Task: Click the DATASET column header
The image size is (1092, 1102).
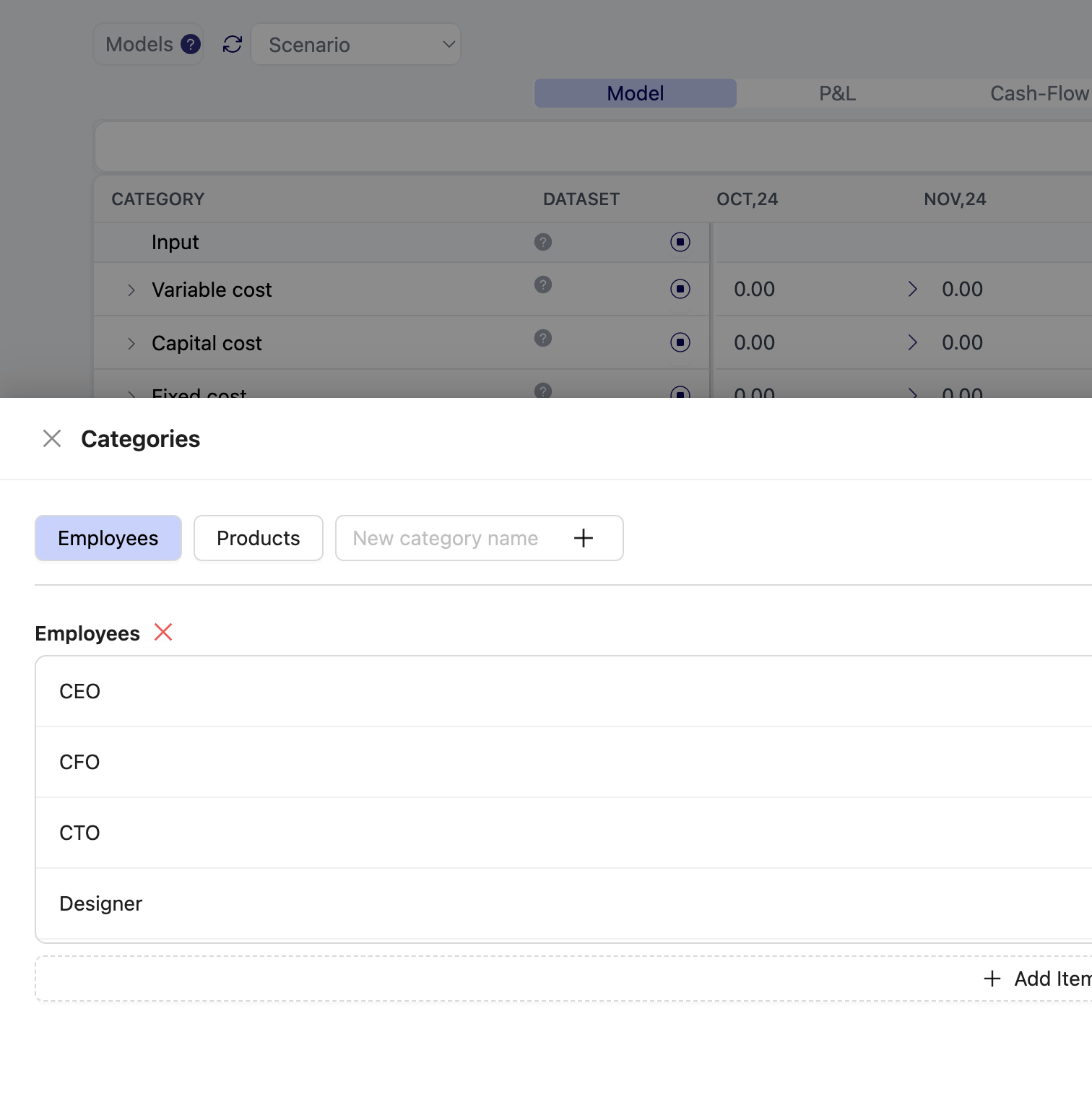Action: pyautogui.click(x=581, y=199)
